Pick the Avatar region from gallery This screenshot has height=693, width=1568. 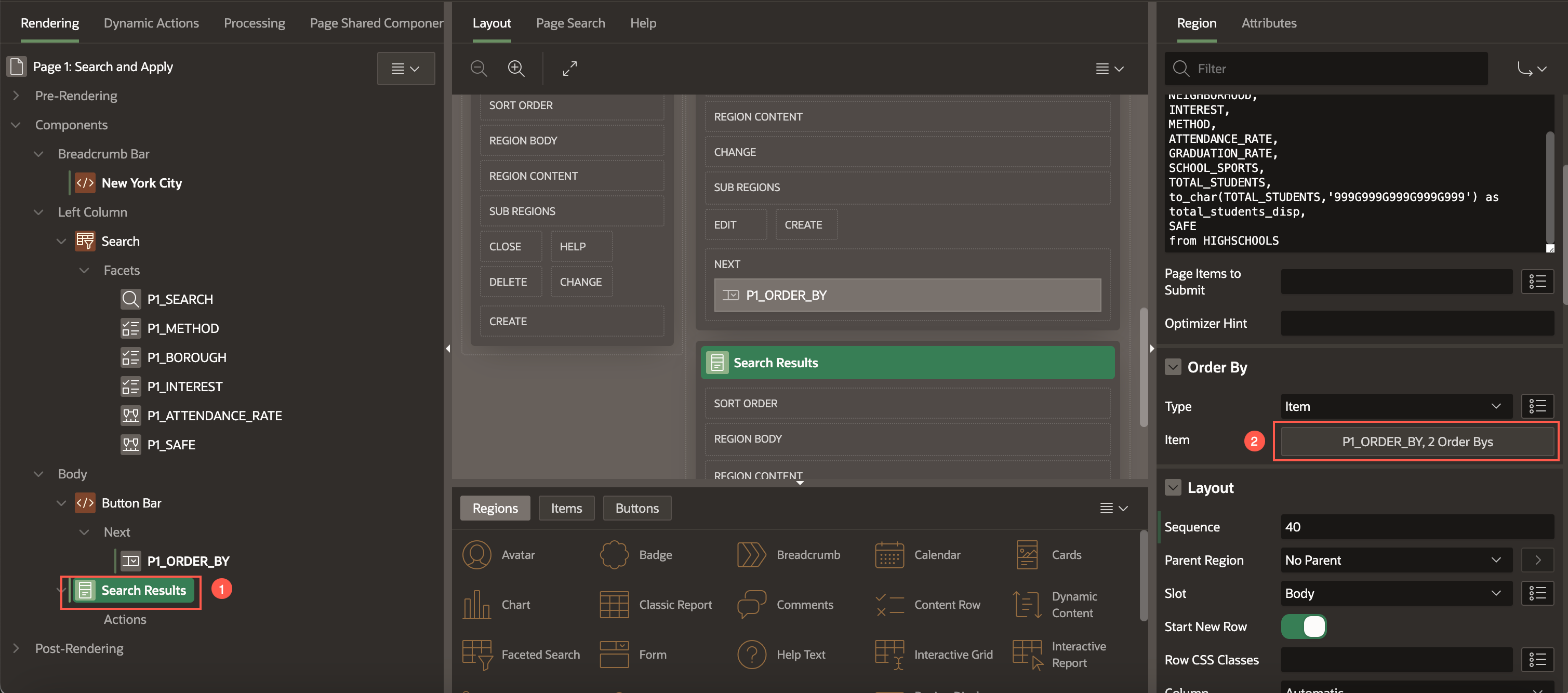coord(499,555)
